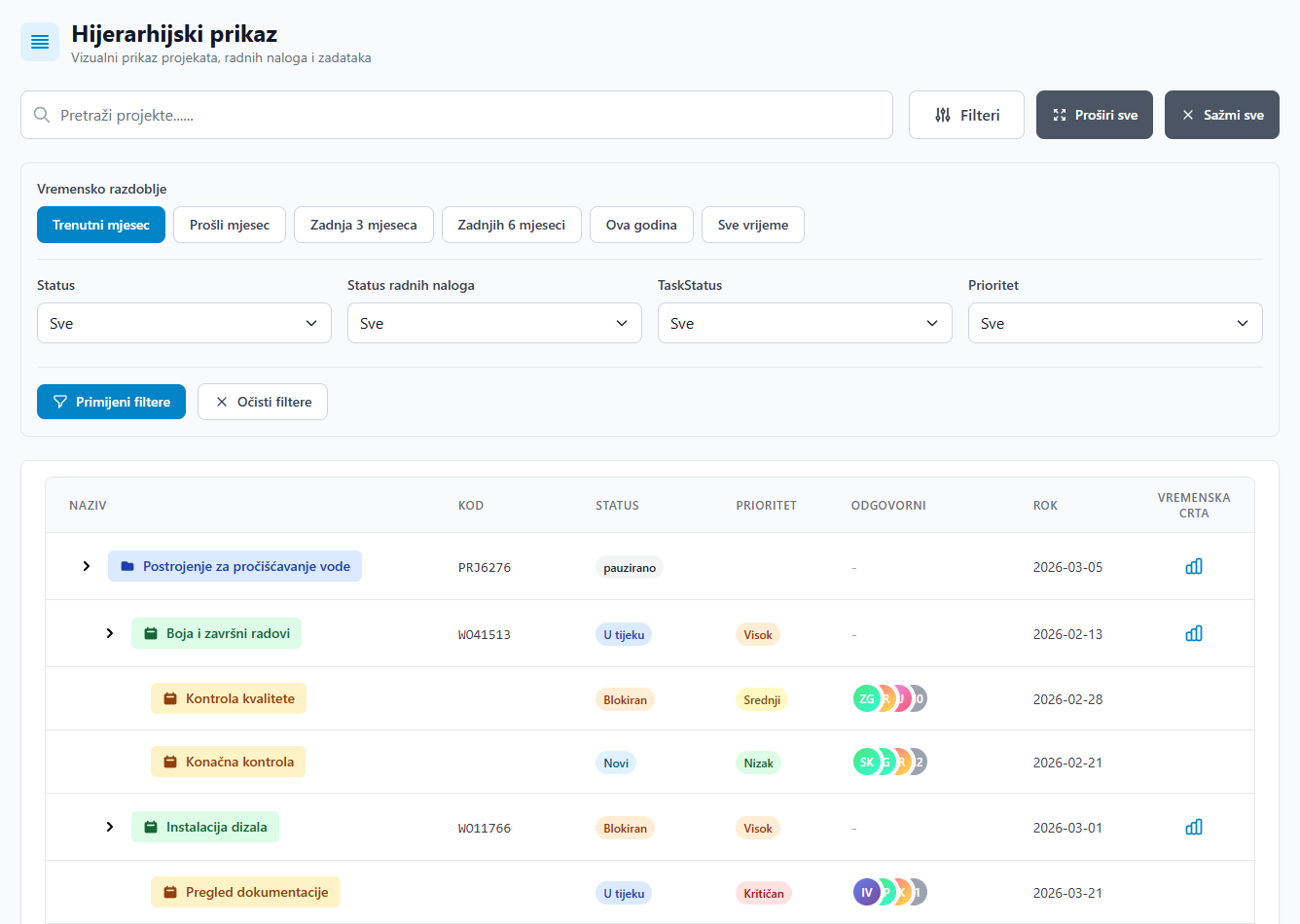Click the hierarchy menu icon beside the title
The image size is (1300, 924).
coord(40,42)
